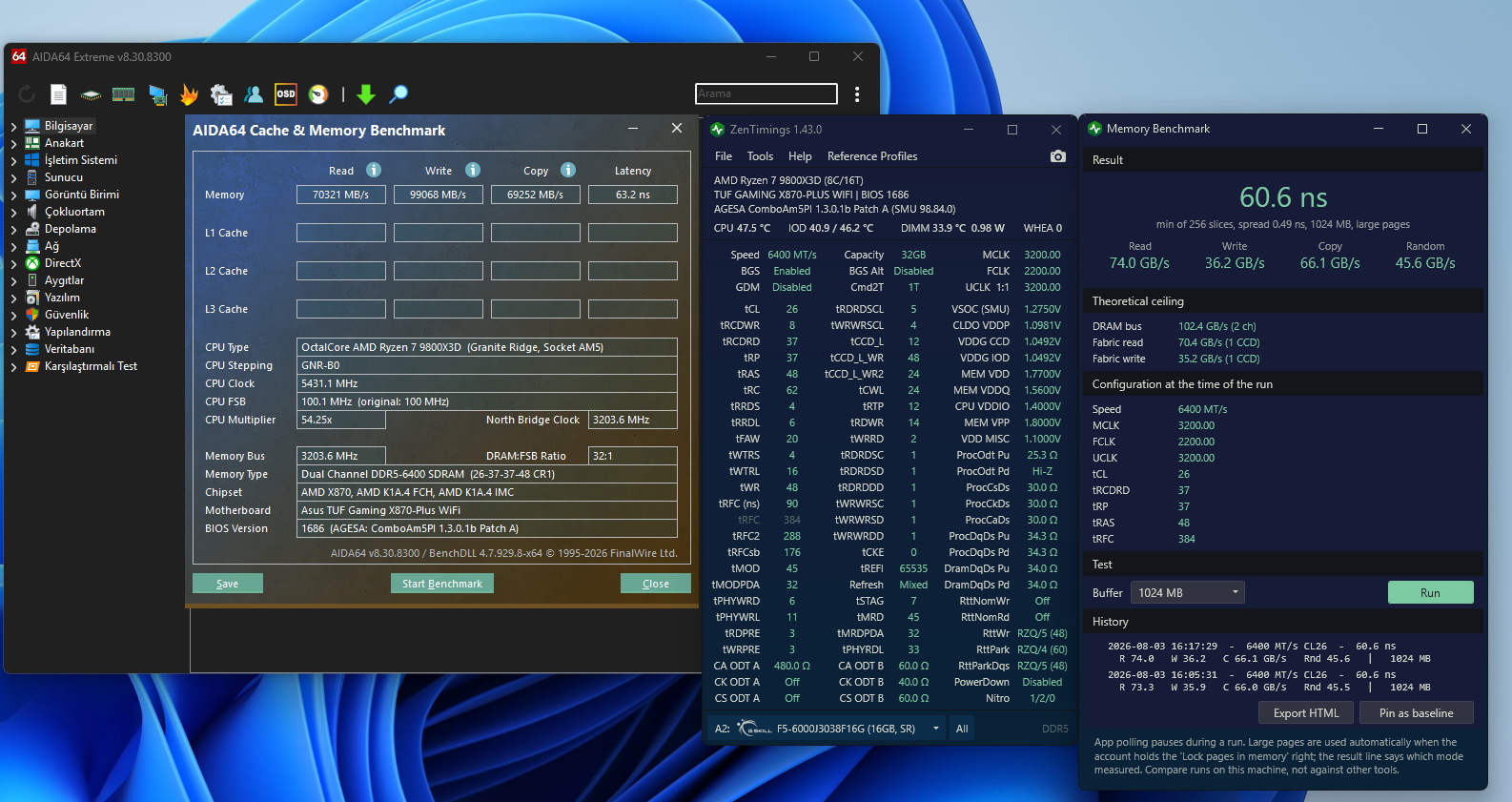1512x802 pixels.
Task: Click the All button in ZenTimings
Action: 962,729
